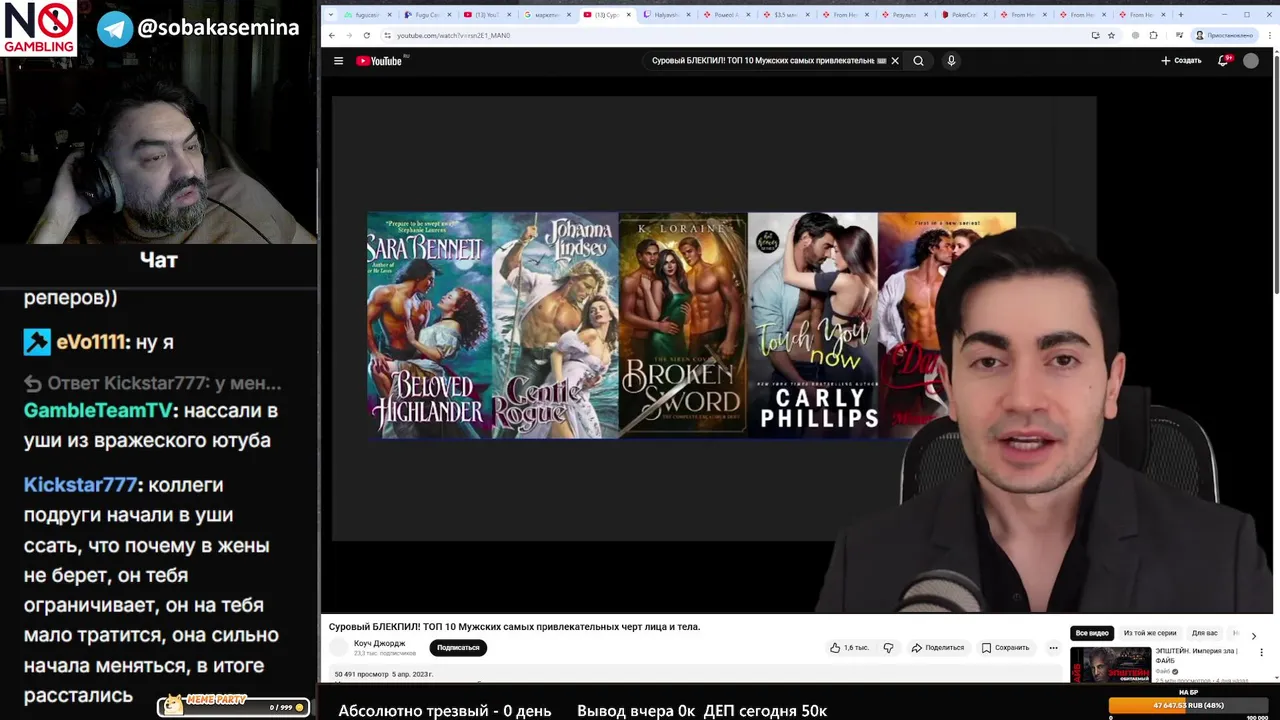Open the Приостановлено profile button

pos(1225,35)
